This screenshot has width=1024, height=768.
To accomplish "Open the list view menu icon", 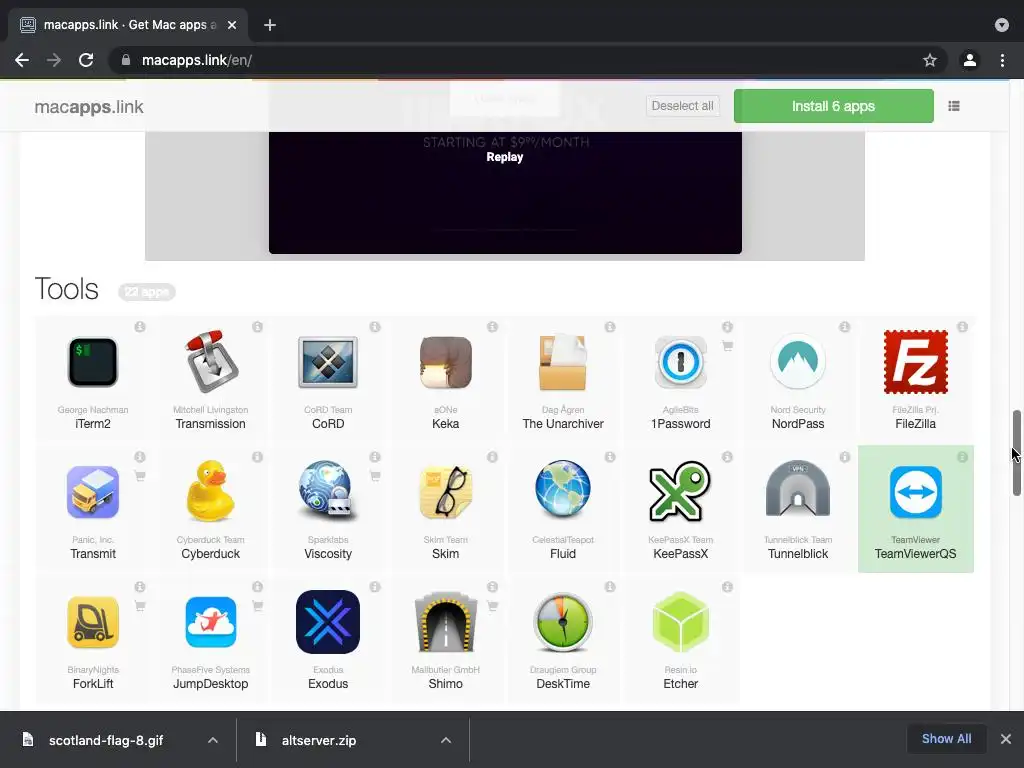I will pyautogui.click(x=953, y=106).
